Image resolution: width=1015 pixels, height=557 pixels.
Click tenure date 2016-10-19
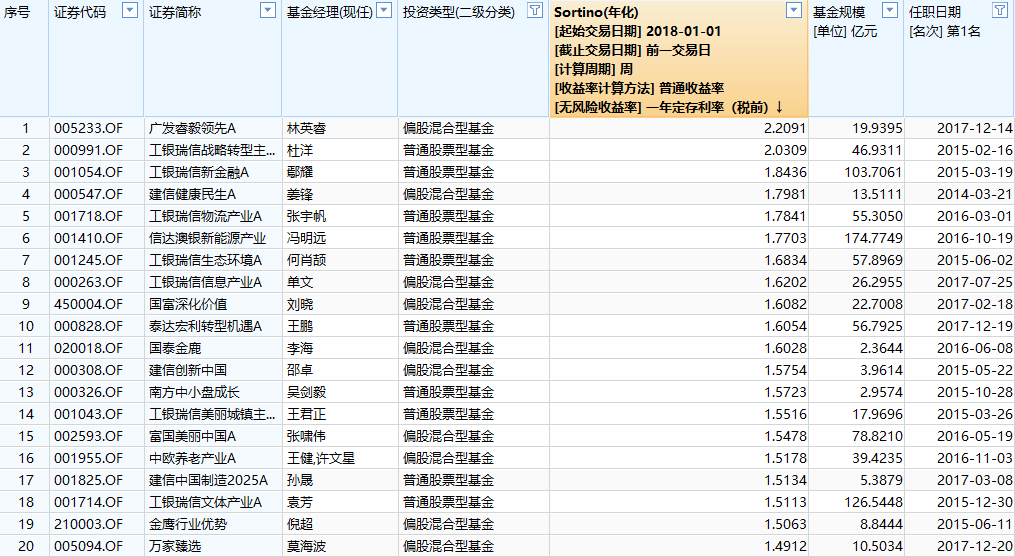coord(974,238)
